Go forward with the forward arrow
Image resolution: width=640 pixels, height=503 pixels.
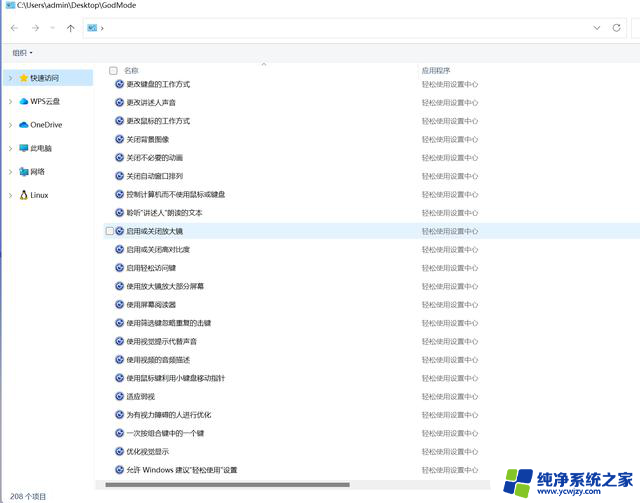(36, 28)
